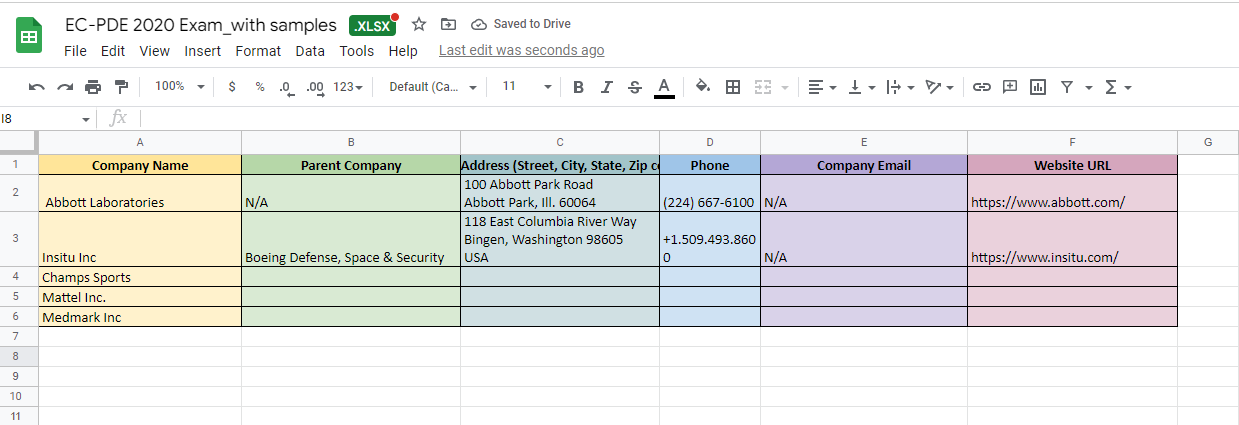Select the 'Medmark Inc' cell

(x=140, y=317)
